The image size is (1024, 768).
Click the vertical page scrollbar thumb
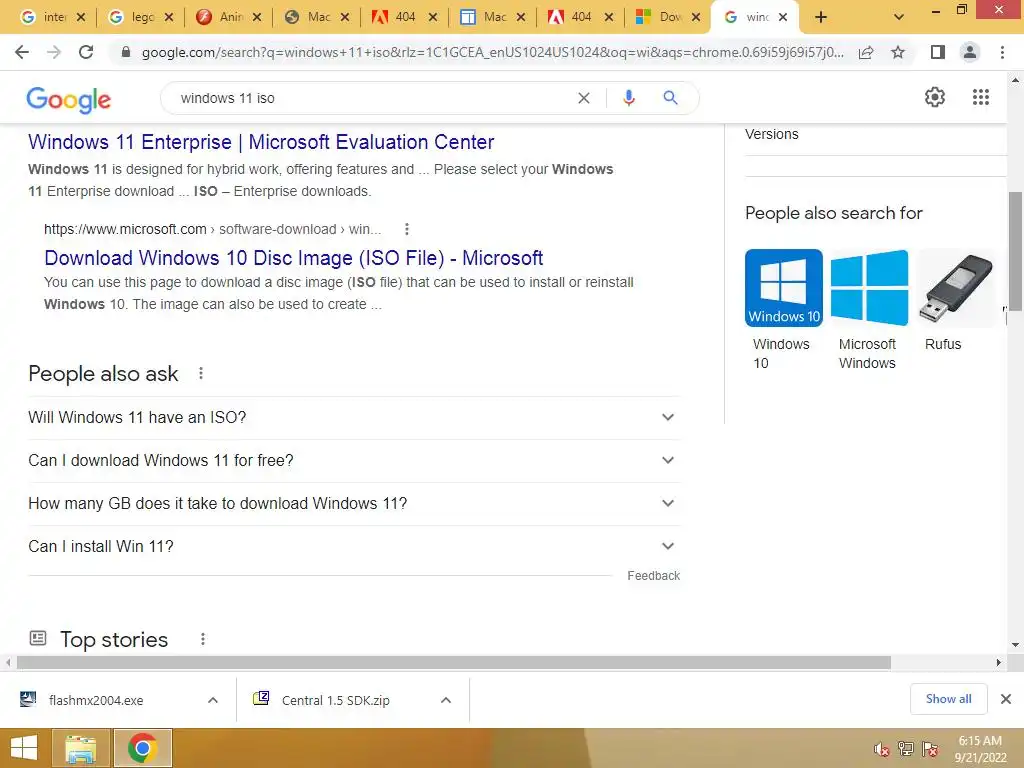pos(1015,251)
